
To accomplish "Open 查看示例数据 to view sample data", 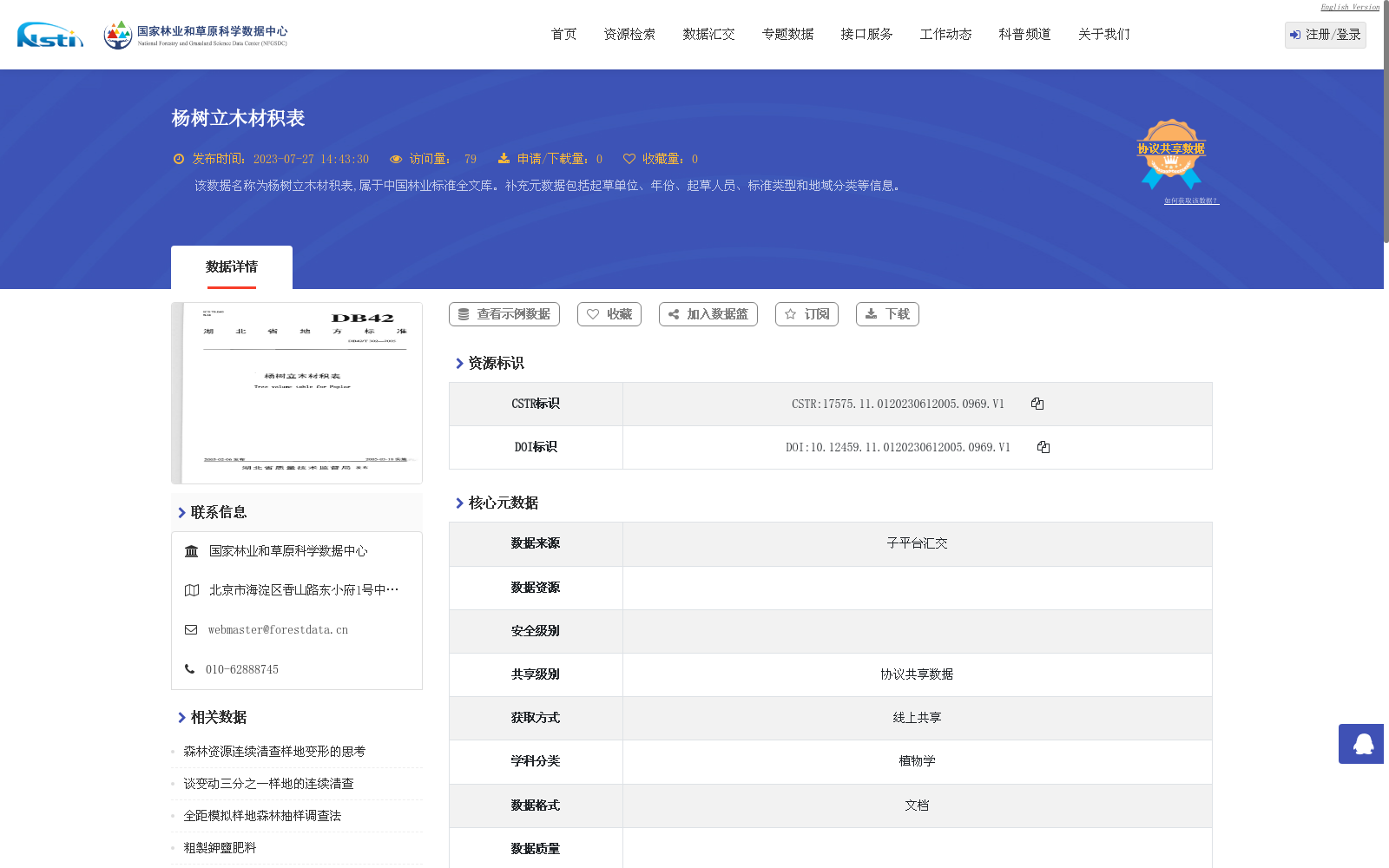I will 504,313.
